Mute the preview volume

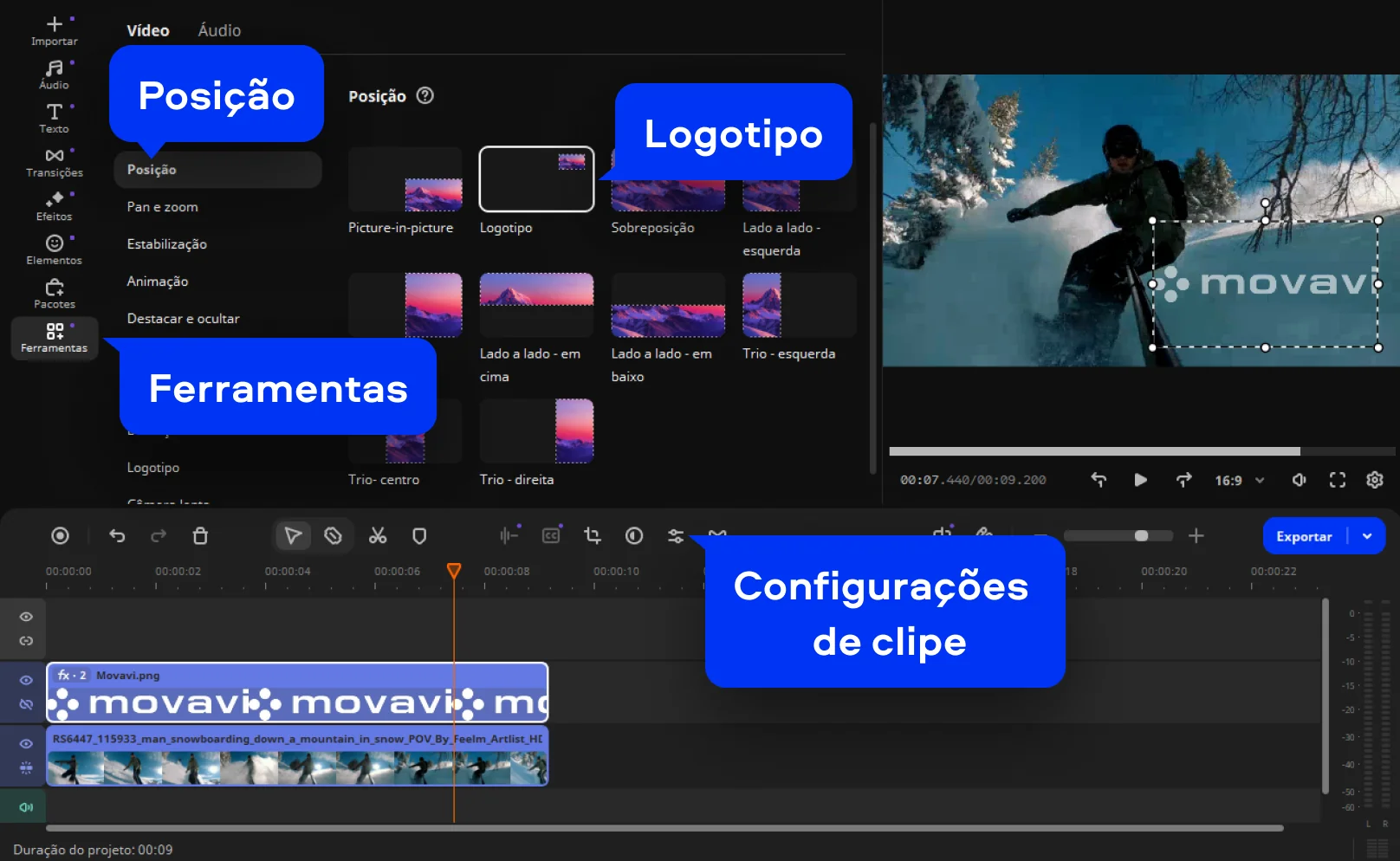click(1299, 480)
